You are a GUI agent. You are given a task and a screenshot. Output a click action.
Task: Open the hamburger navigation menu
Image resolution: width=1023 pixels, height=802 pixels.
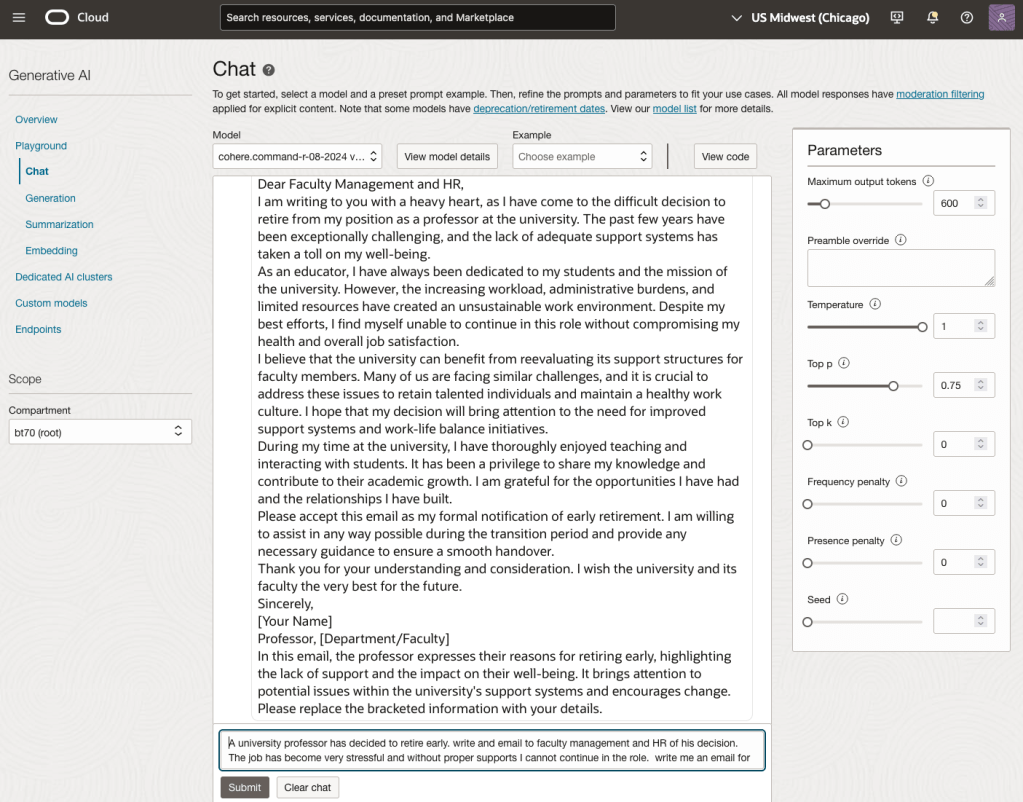pos(21,18)
